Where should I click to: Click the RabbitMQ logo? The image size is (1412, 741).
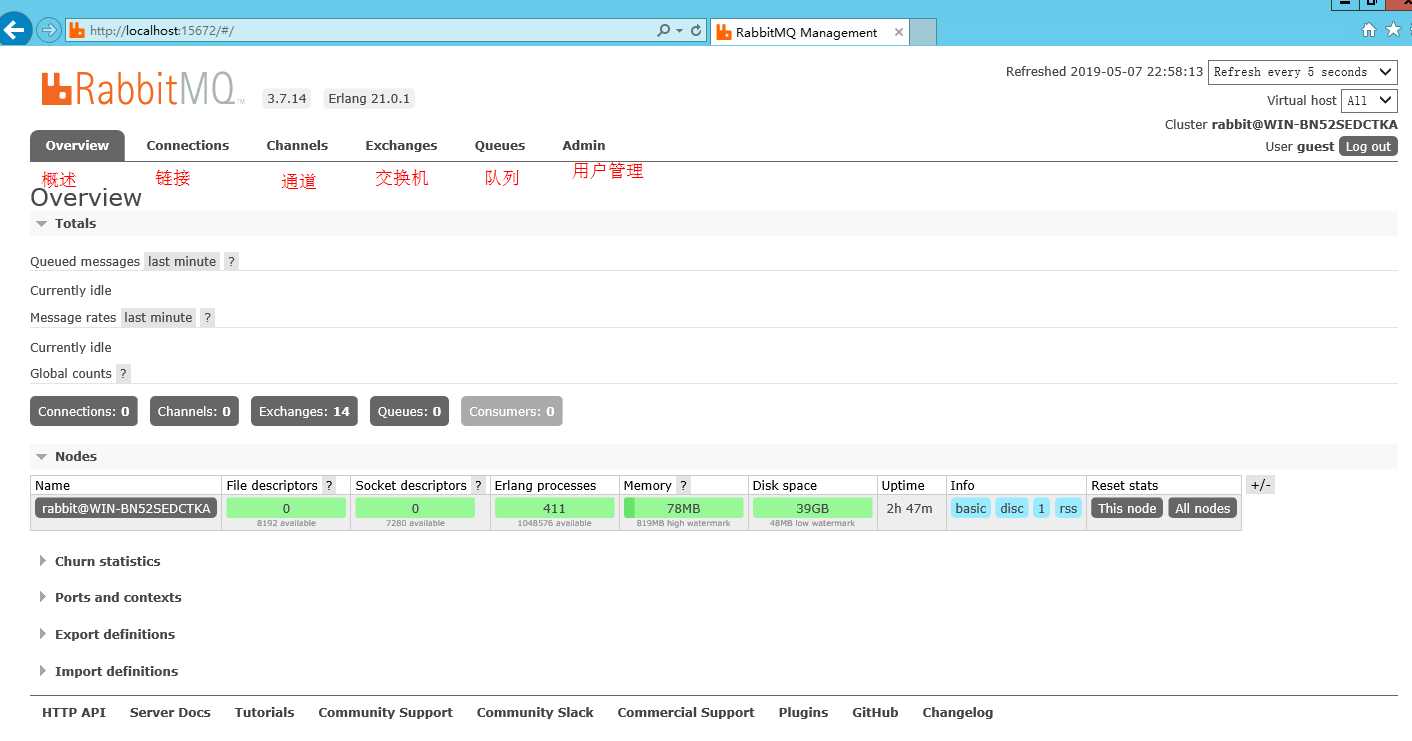tap(142, 88)
